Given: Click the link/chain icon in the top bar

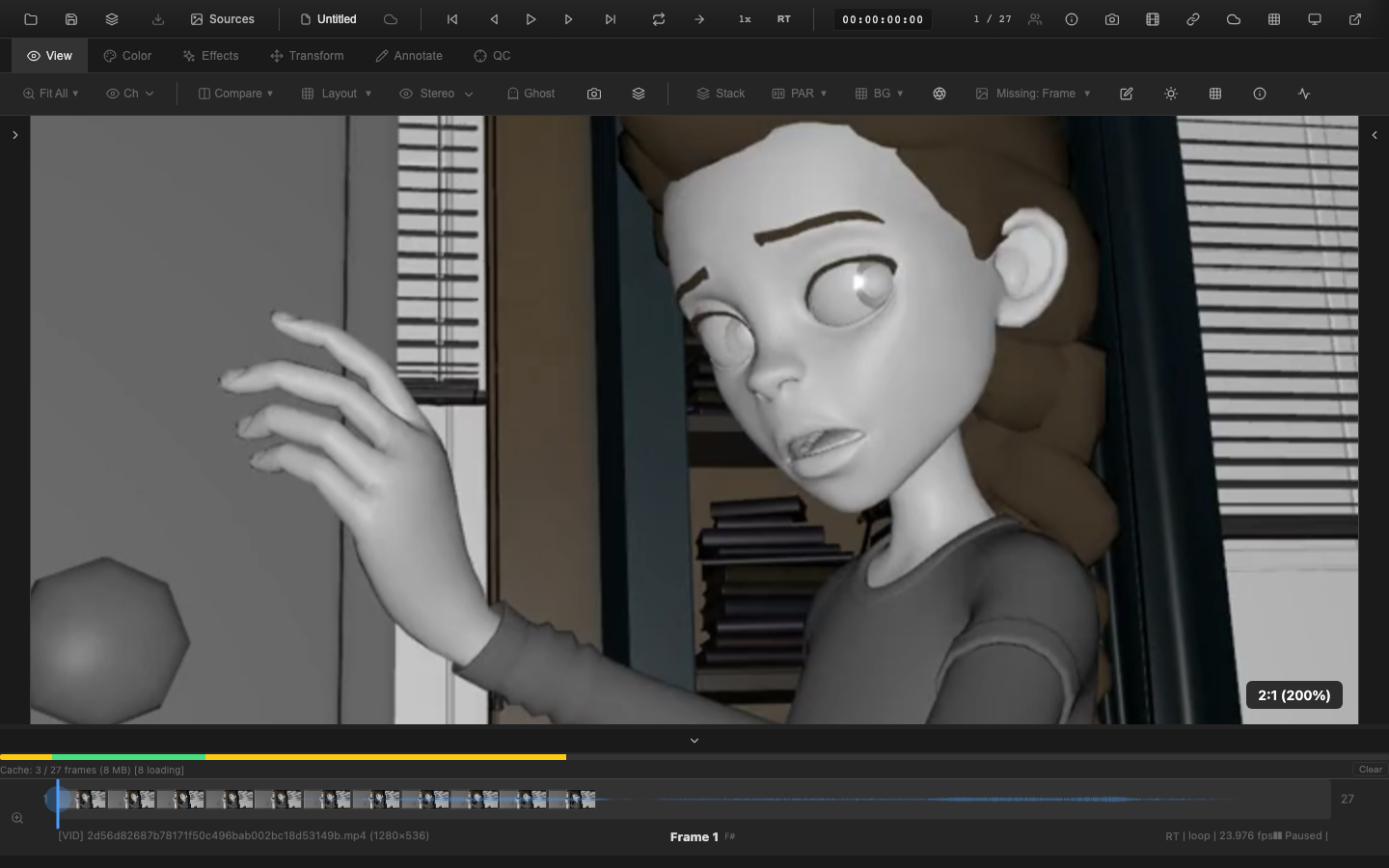Looking at the screenshot, I should coord(1192,18).
